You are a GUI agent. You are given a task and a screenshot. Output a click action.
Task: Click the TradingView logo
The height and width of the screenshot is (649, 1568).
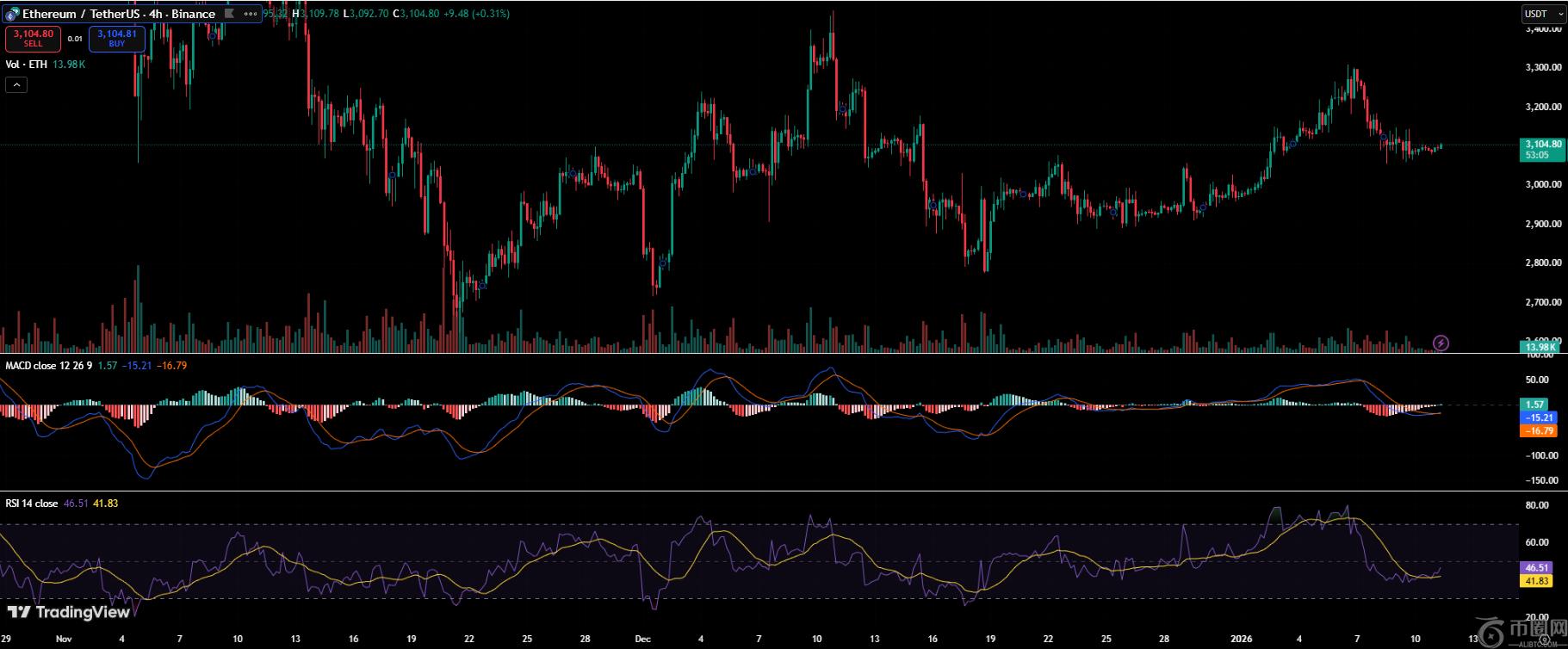click(69, 612)
